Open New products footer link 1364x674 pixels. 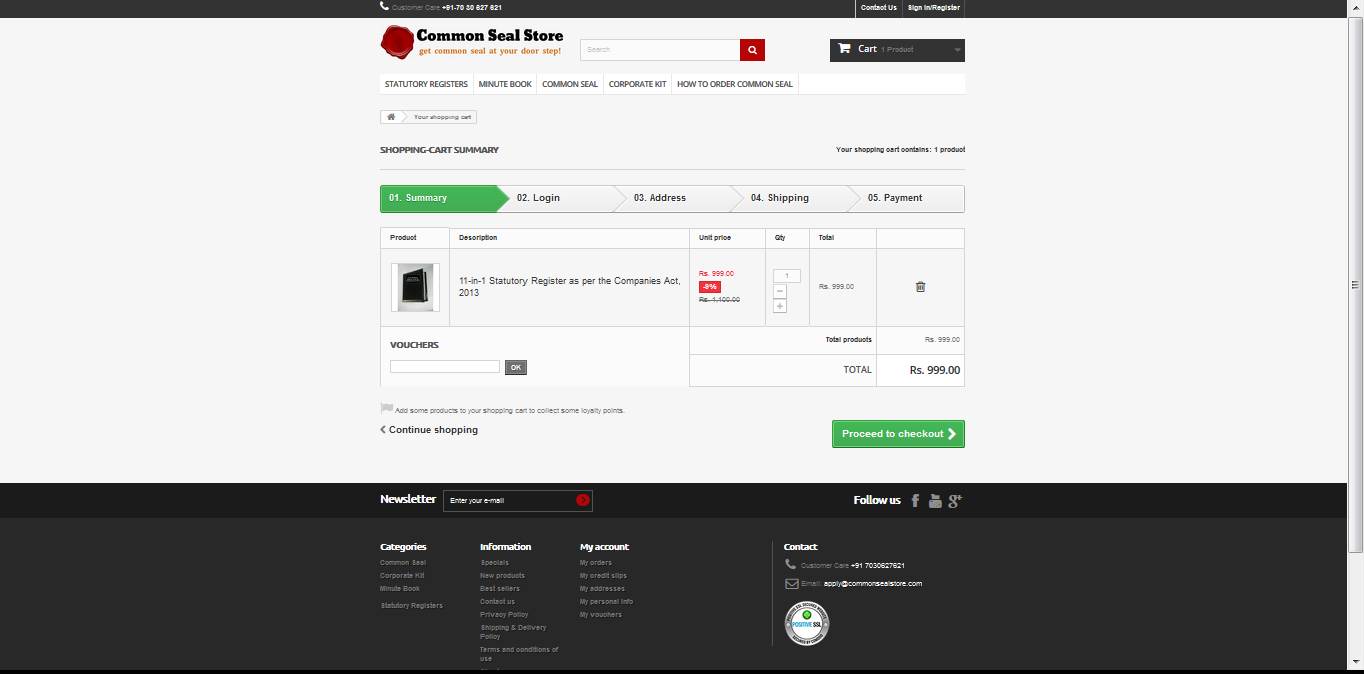click(x=502, y=576)
